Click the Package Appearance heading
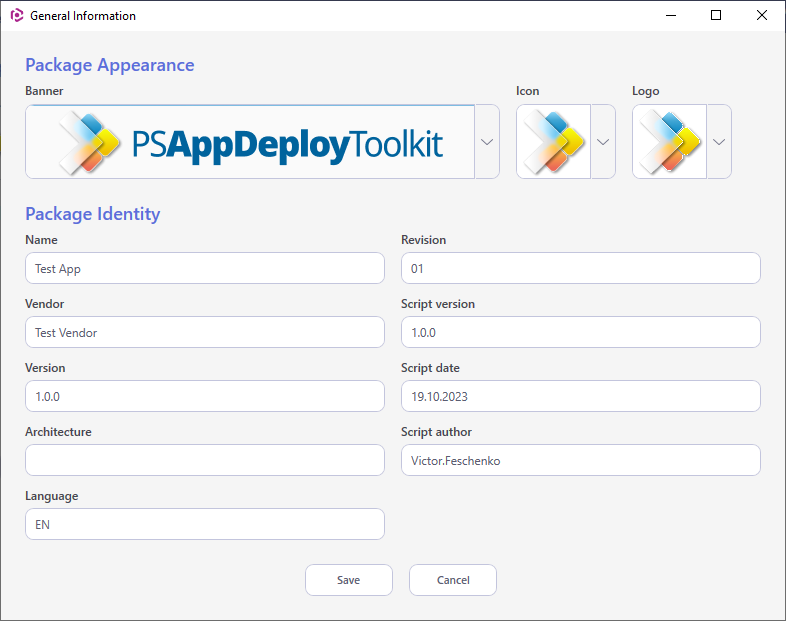The width and height of the screenshot is (786, 621). point(110,65)
